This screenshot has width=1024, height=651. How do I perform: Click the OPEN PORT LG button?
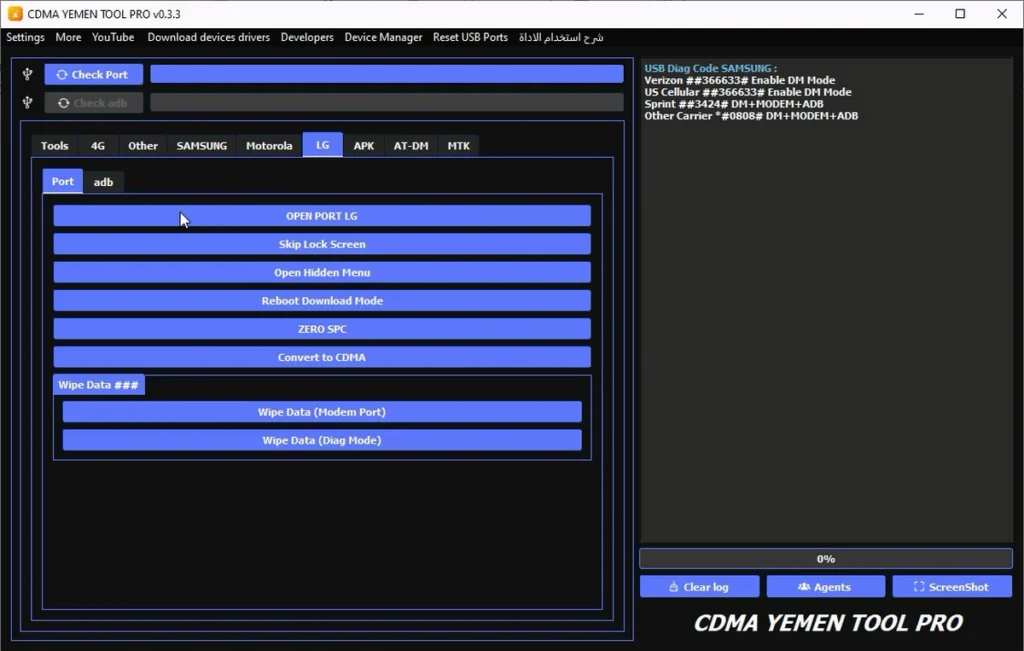tap(321, 216)
